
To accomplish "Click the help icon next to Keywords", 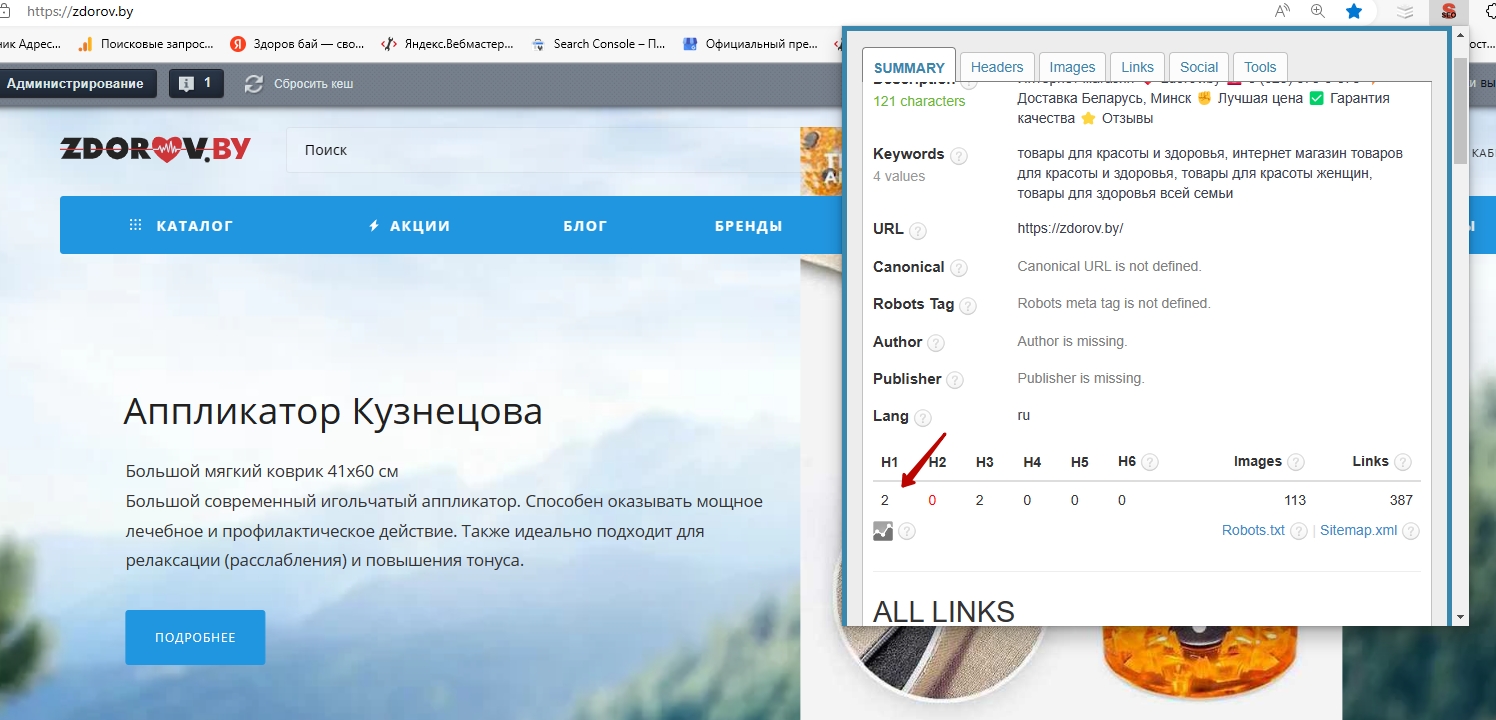I will (958, 156).
